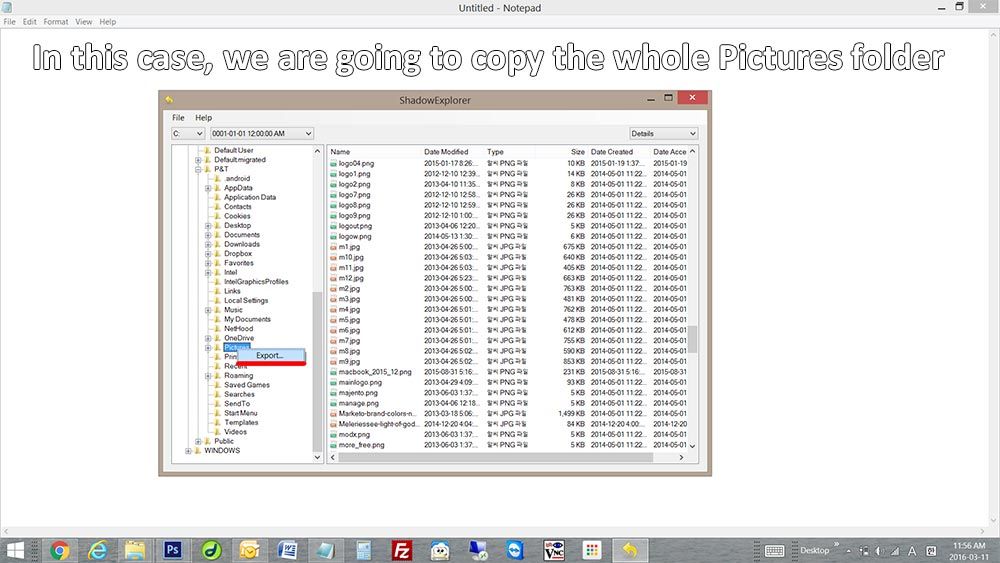1000x563 pixels.
Task: Show hidden system tray icons
Action: 848,551
